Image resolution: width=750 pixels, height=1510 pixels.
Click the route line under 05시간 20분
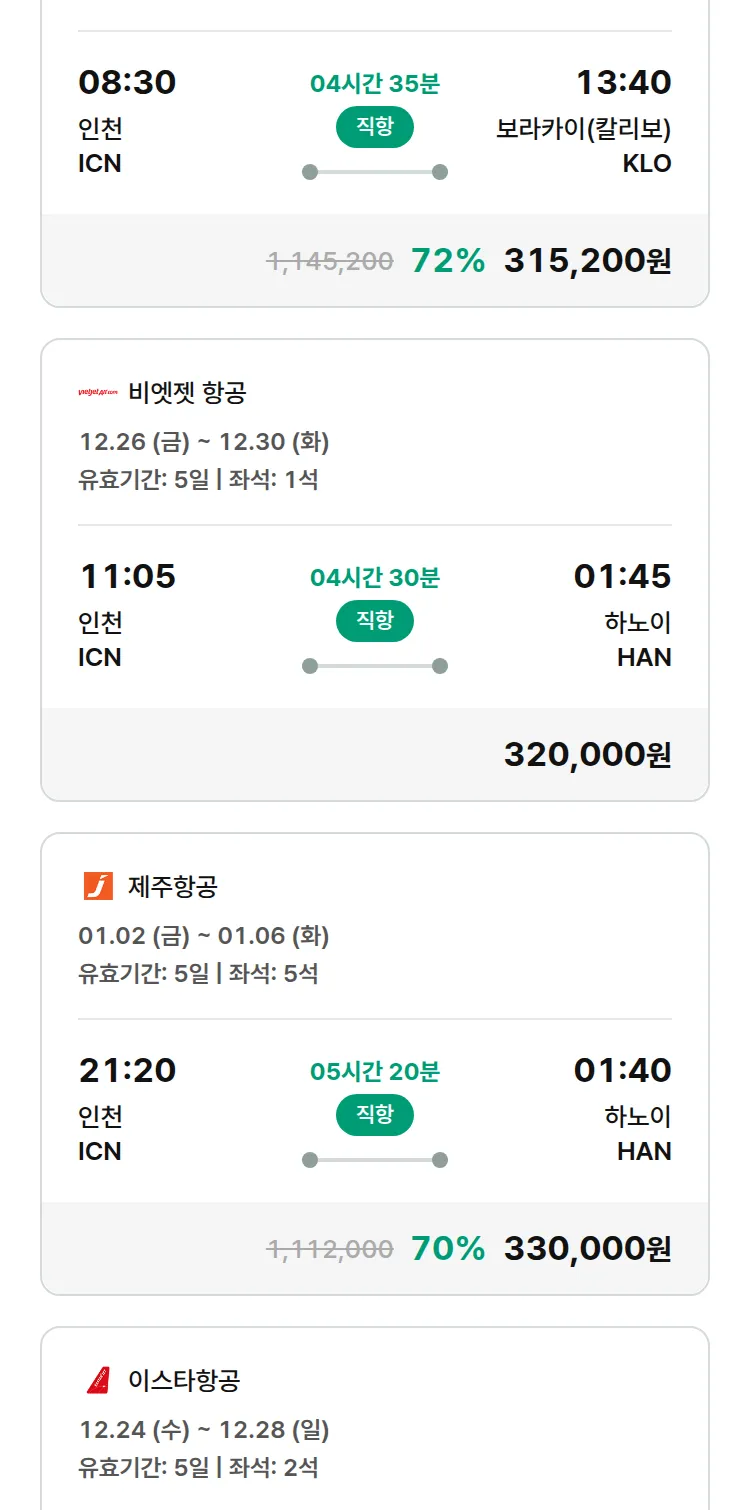point(375,1160)
